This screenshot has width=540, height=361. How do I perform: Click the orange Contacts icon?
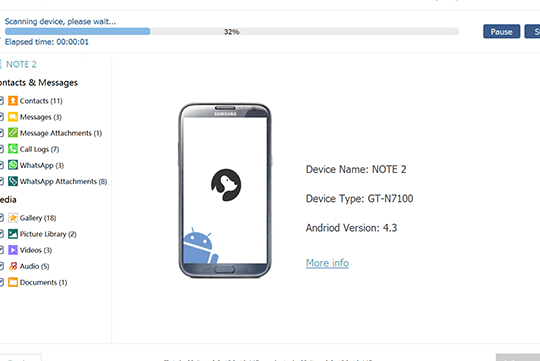tap(13, 101)
